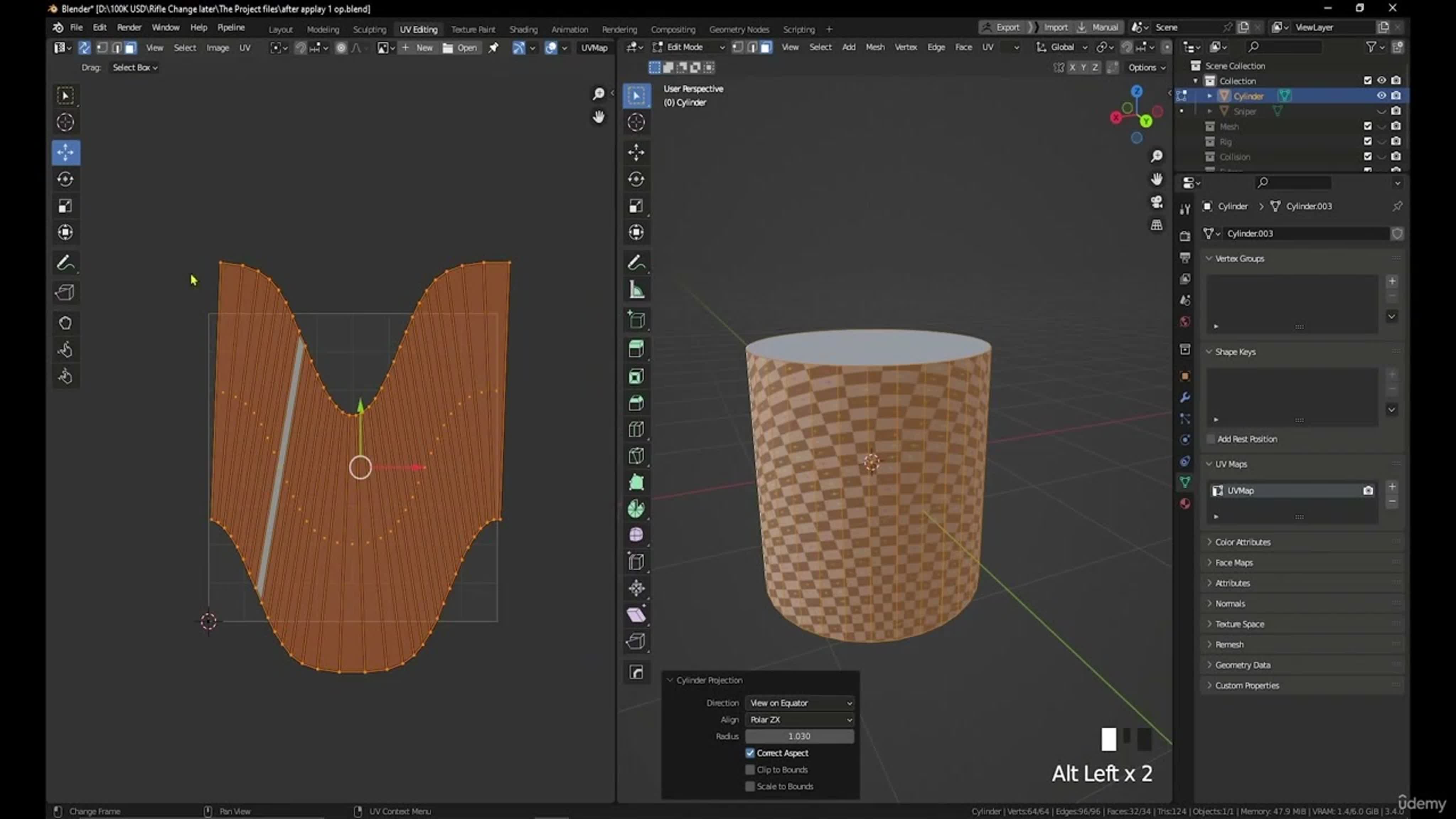Open the Mesh menu in 3D viewport
Screen dimensions: 1456x819
pos(875,48)
